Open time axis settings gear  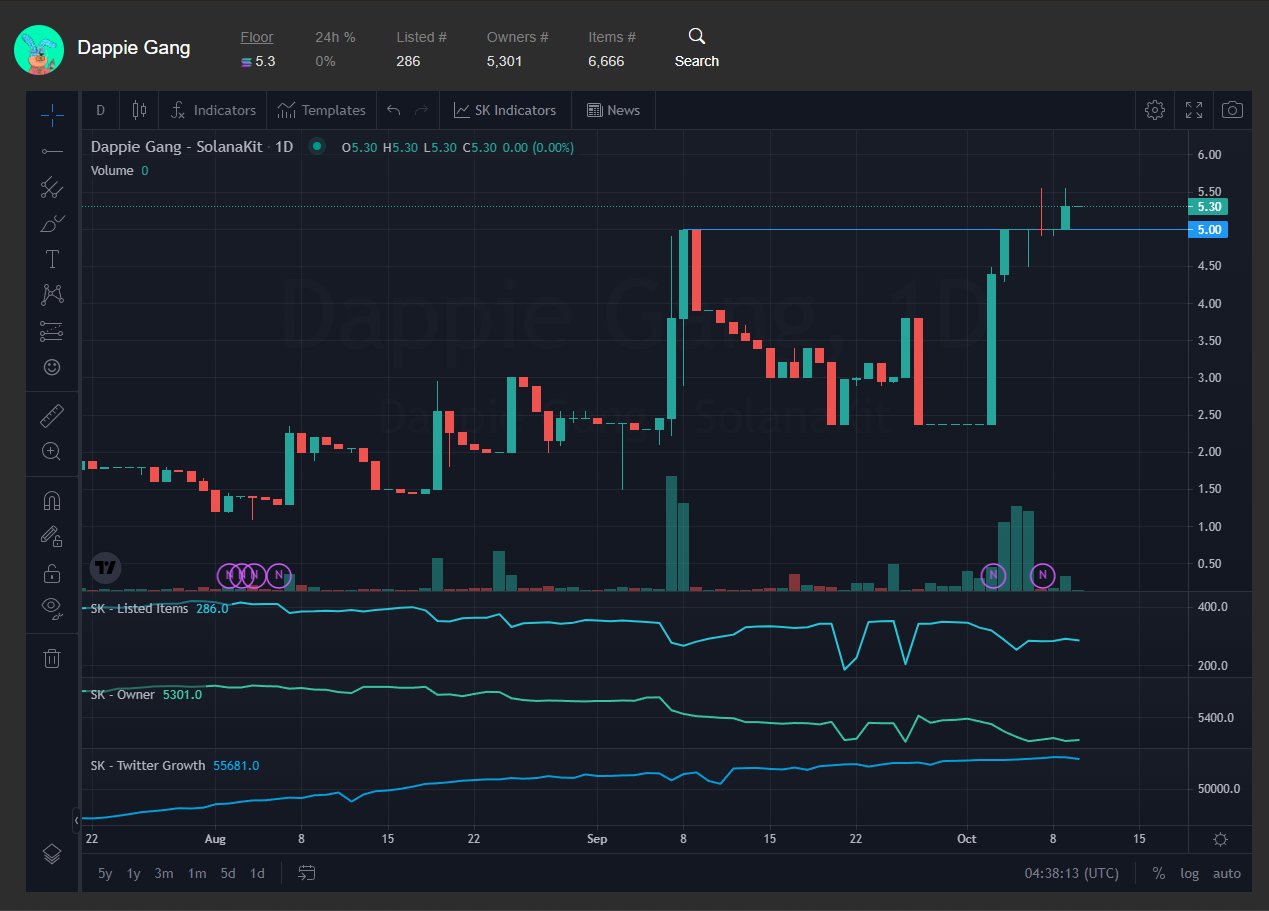[1221, 839]
